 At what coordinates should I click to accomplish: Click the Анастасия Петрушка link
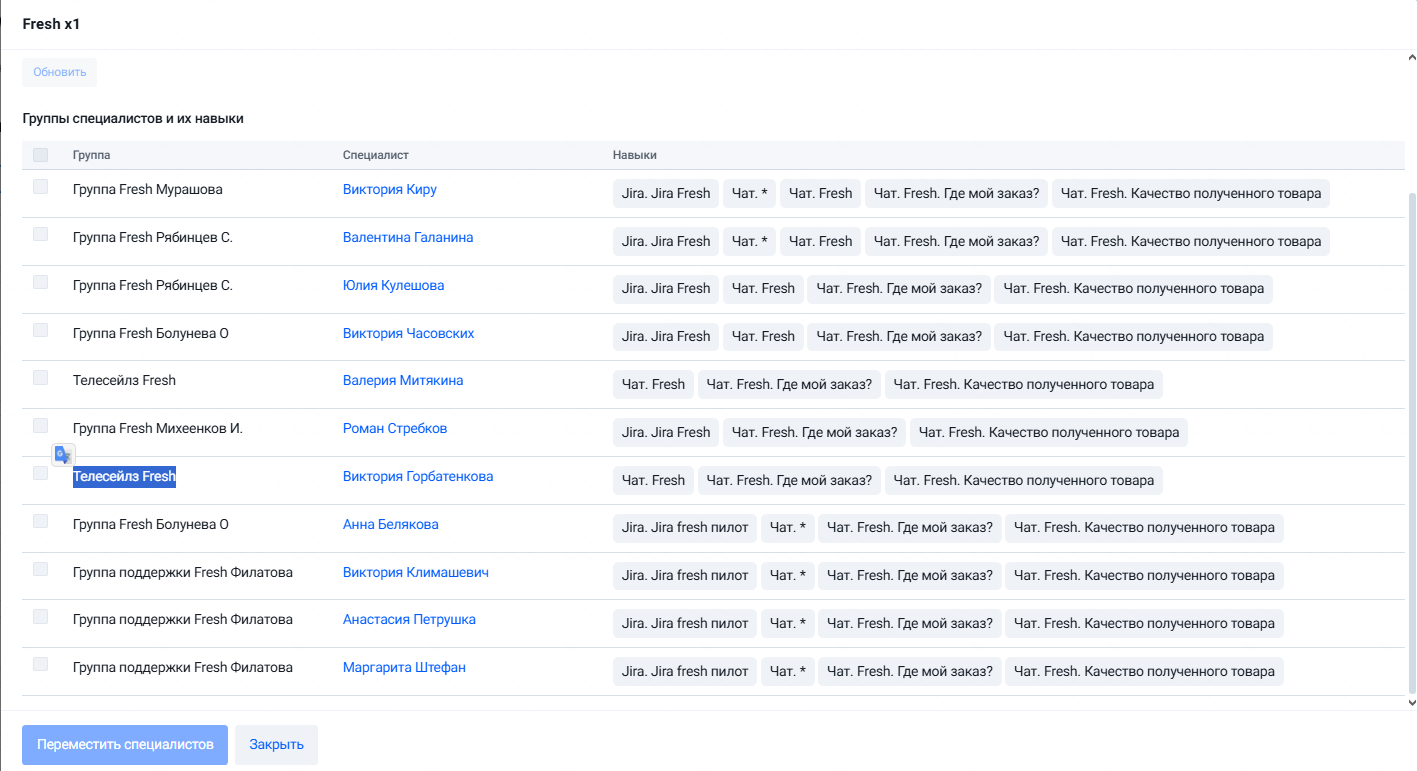pos(409,619)
